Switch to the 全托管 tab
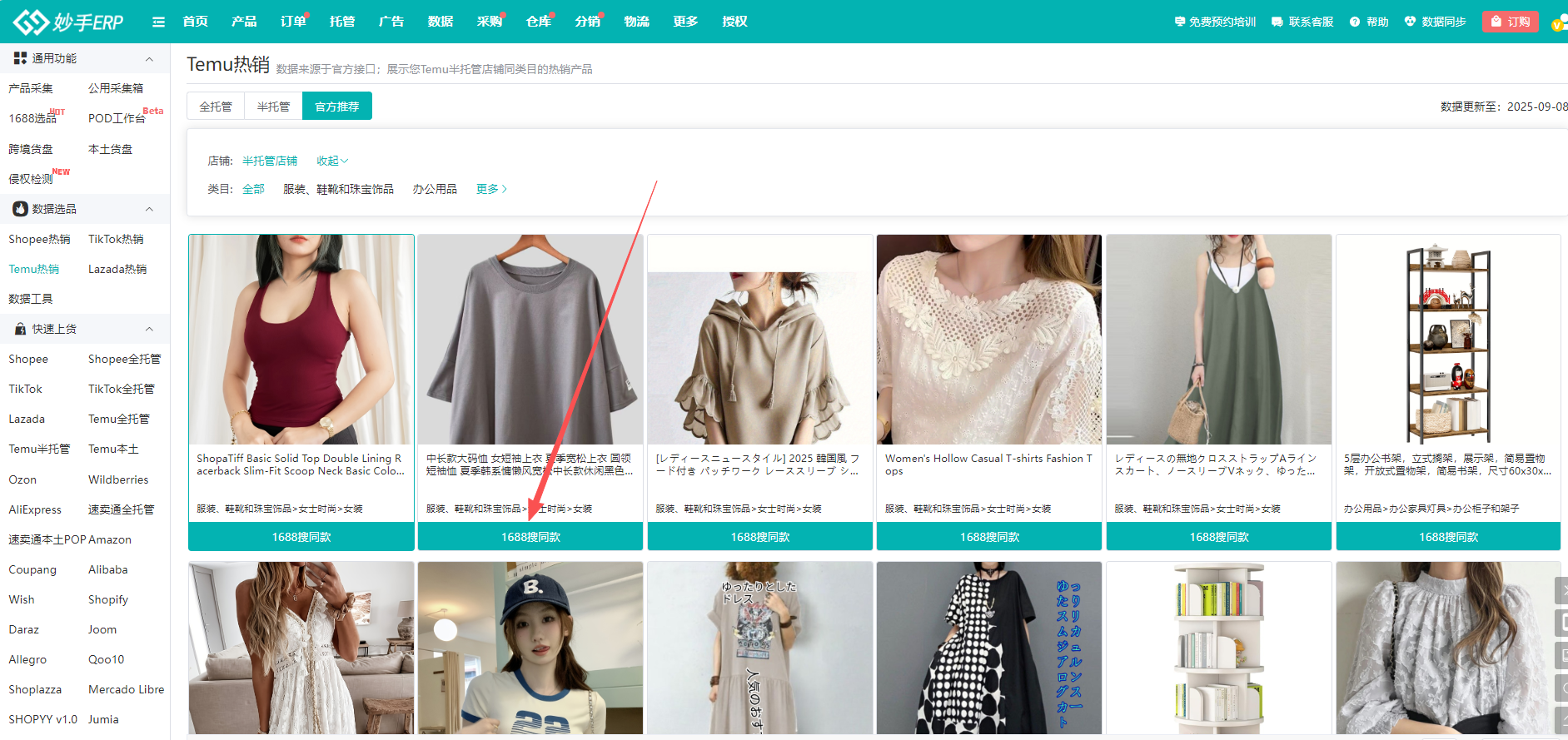 tap(216, 107)
